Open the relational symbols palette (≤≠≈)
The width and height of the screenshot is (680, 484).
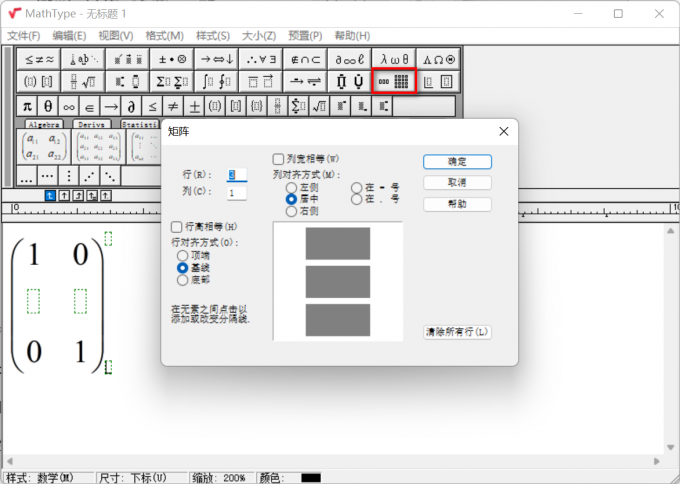pyautogui.click(x=39, y=59)
